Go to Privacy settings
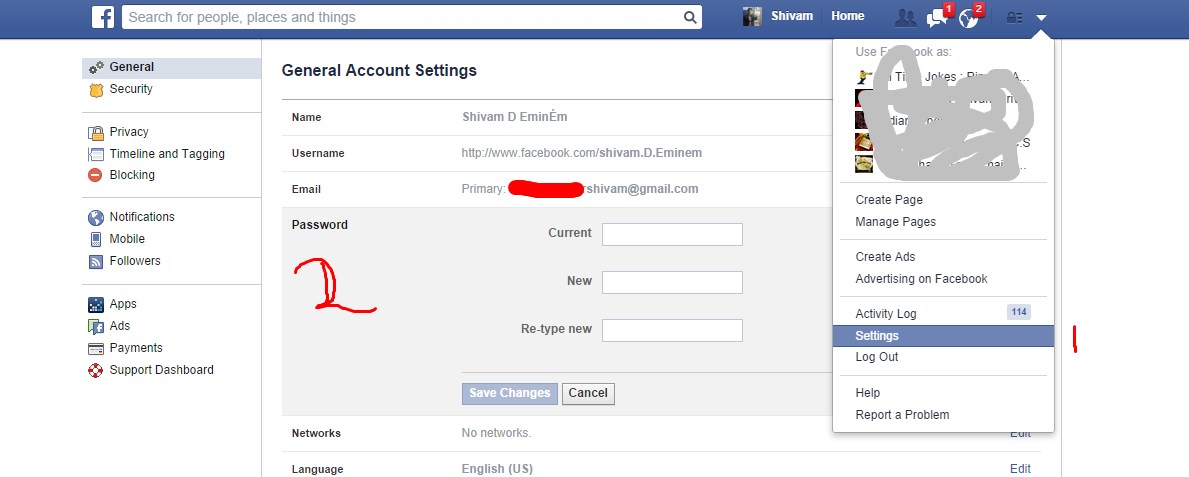 (x=129, y=132)
